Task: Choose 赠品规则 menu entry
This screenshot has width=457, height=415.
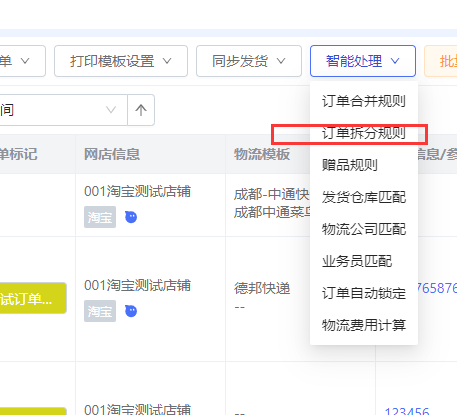Action: coord(364,165)
